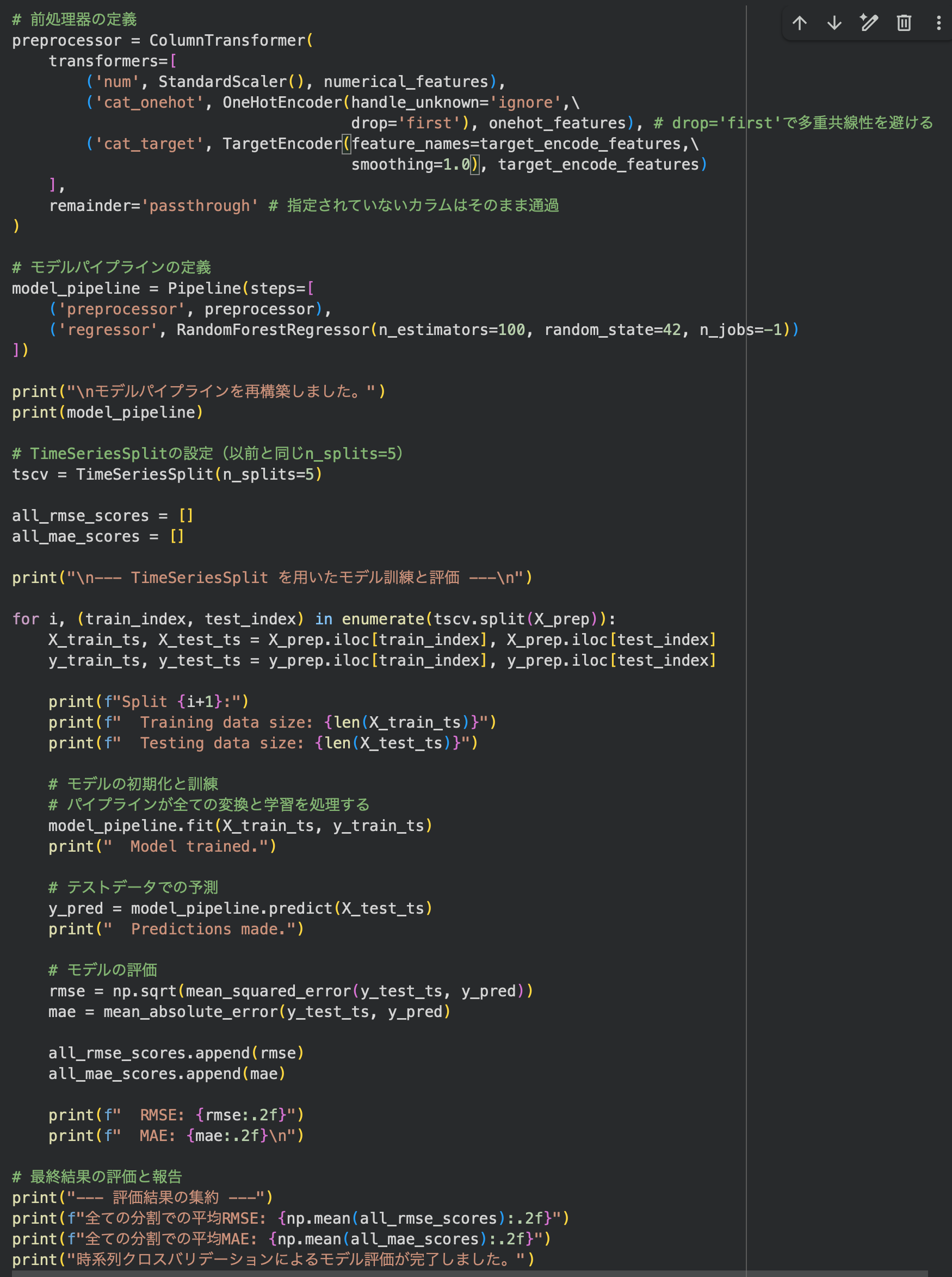Screen dimensions: 952x1277
Task: Click 'model_pipeline = Pipeline(steps=[' line
Action: [163, 288]
